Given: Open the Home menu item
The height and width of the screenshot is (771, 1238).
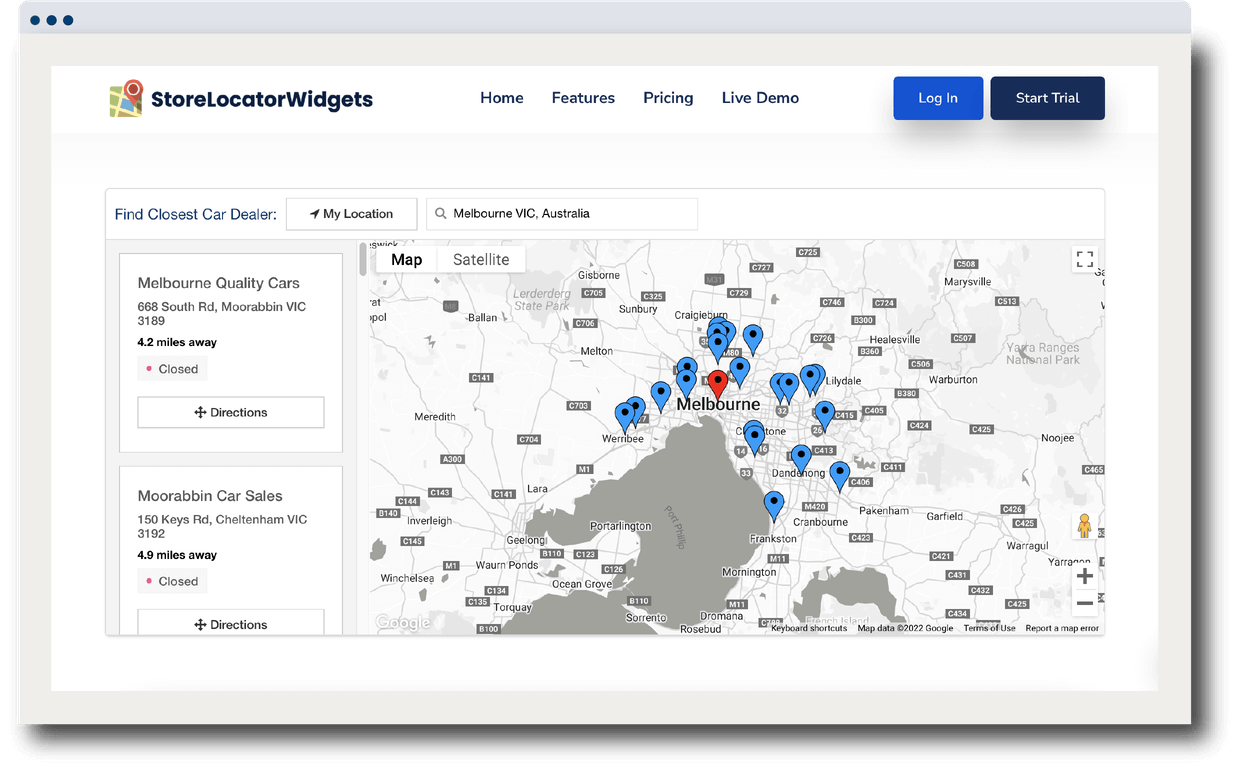Looking at the screenshot, I should click(x=502, y=98).
